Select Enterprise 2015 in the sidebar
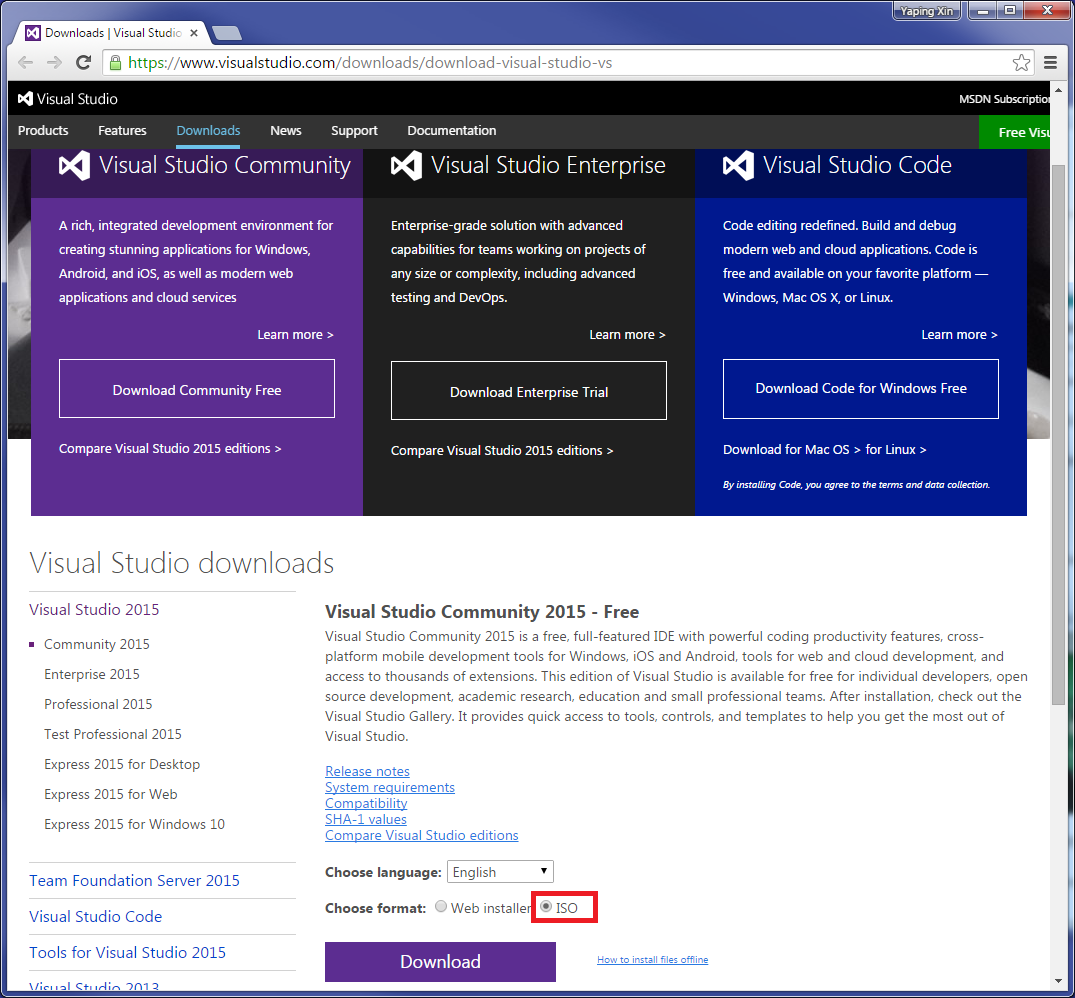The height and width of the screenshot is (998, 1075). tap(92, 674)
